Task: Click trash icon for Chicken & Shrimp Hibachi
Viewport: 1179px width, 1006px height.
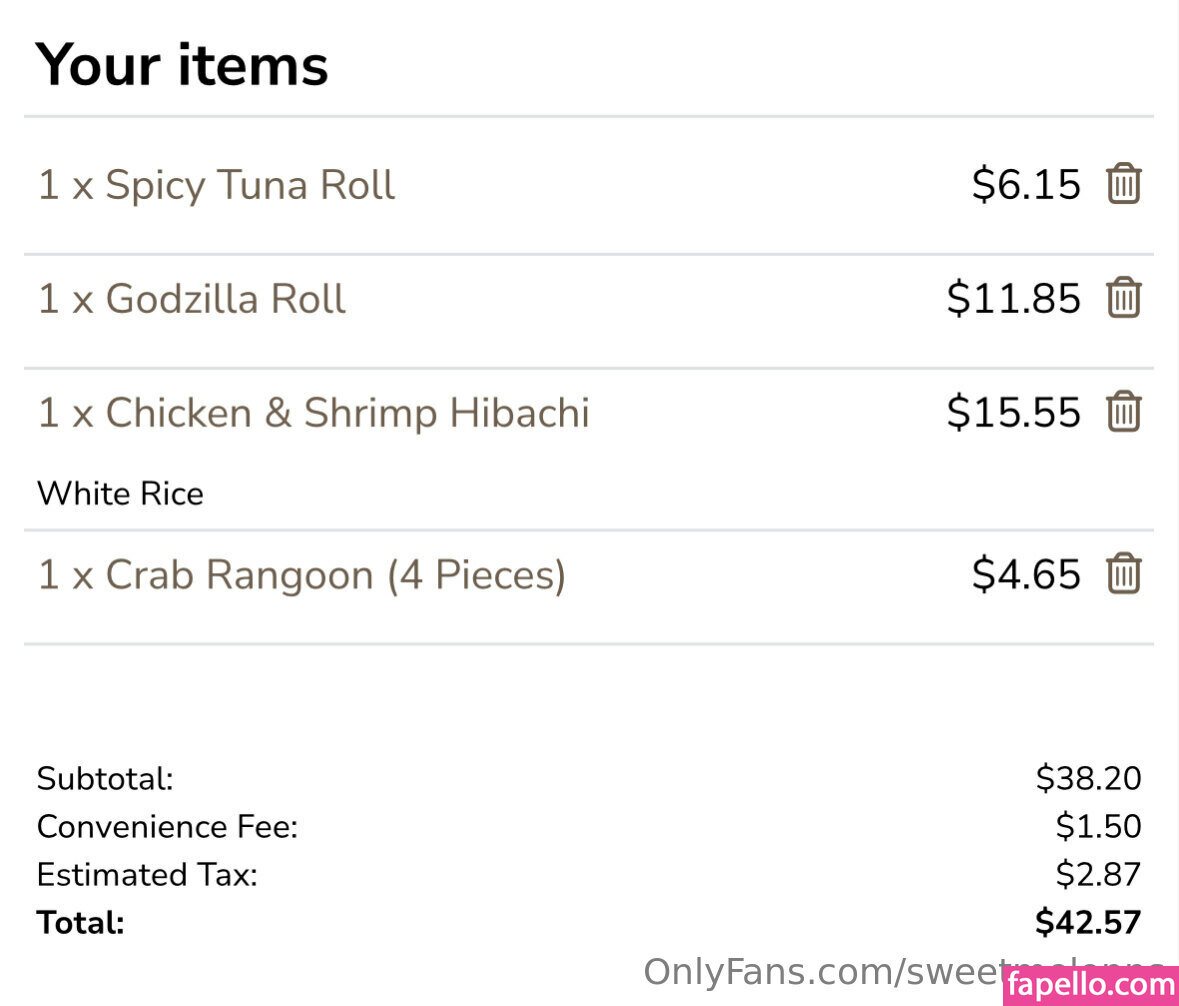Action: click(x=1123, y=413)
